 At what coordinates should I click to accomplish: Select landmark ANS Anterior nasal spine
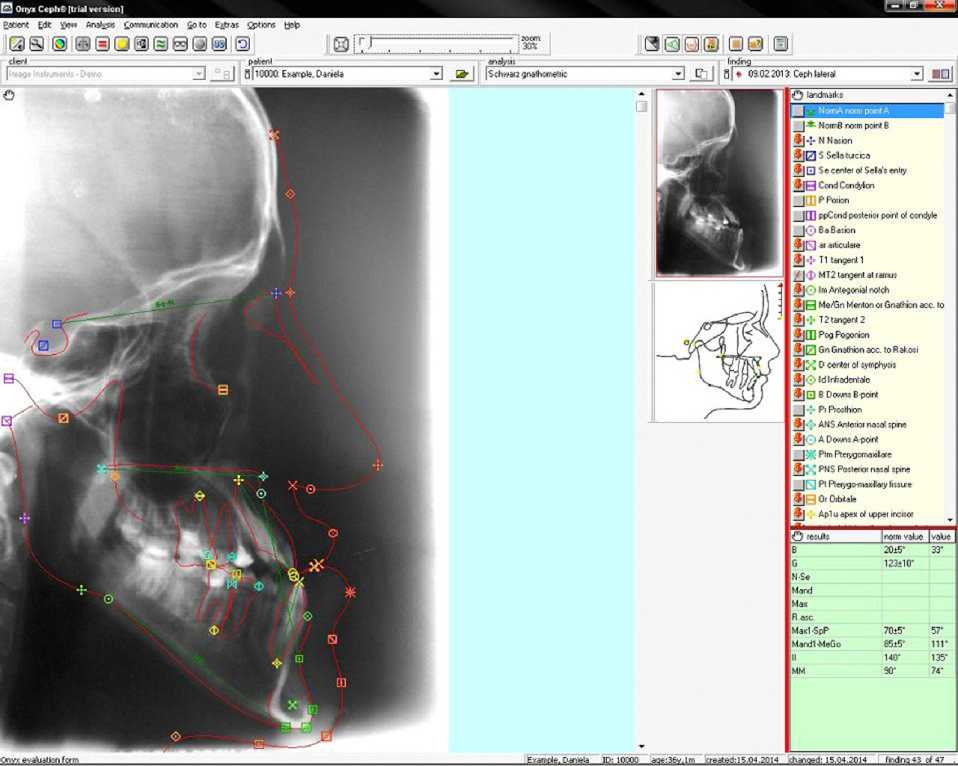pos(862,425)
